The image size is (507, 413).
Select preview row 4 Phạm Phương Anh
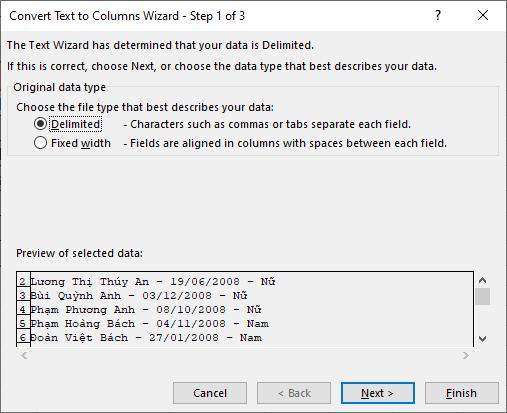pyautogui.click(x=146, y=310)
